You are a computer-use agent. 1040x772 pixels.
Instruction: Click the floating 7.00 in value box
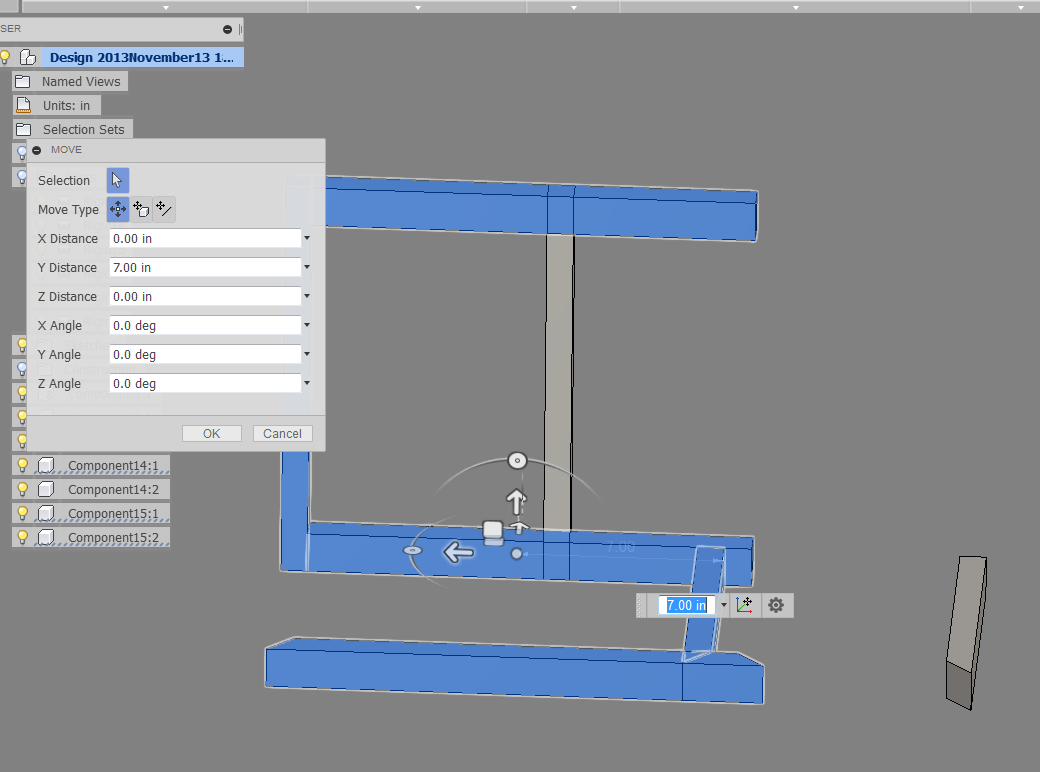click(x=686, y=605)
